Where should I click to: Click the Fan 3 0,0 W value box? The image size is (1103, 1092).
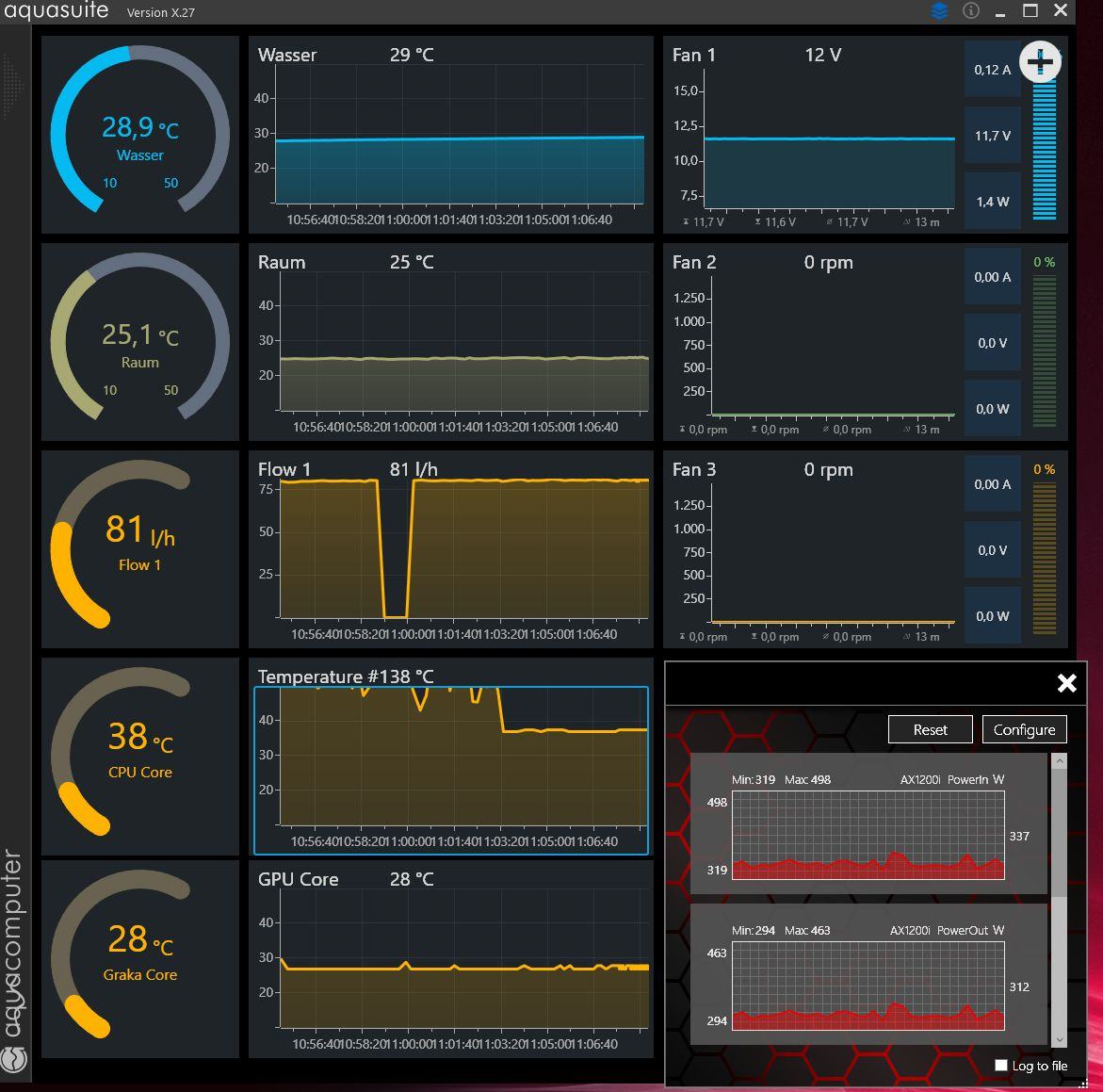[x=993, y=615]
